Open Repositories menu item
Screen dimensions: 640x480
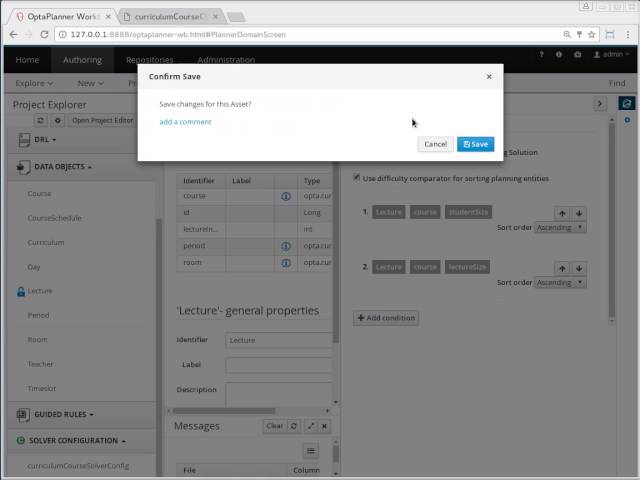tap(149, 60)
